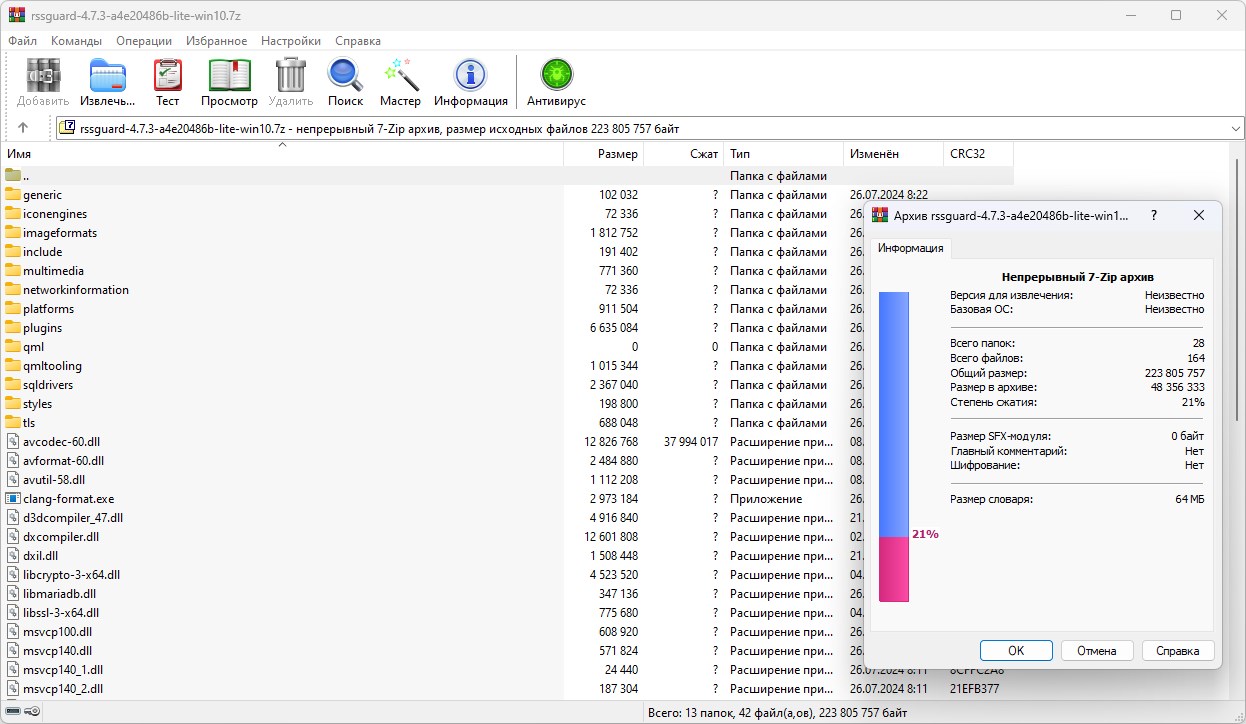The width and height of the screenshot is (1246, 724).
Task: Click the folder icon of multimedia
Action: click(x=13, y=271)
